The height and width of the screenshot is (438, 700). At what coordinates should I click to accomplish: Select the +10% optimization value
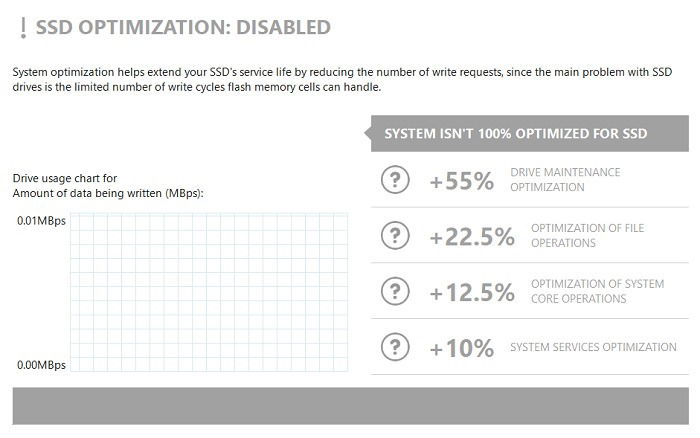coord(462,348)
